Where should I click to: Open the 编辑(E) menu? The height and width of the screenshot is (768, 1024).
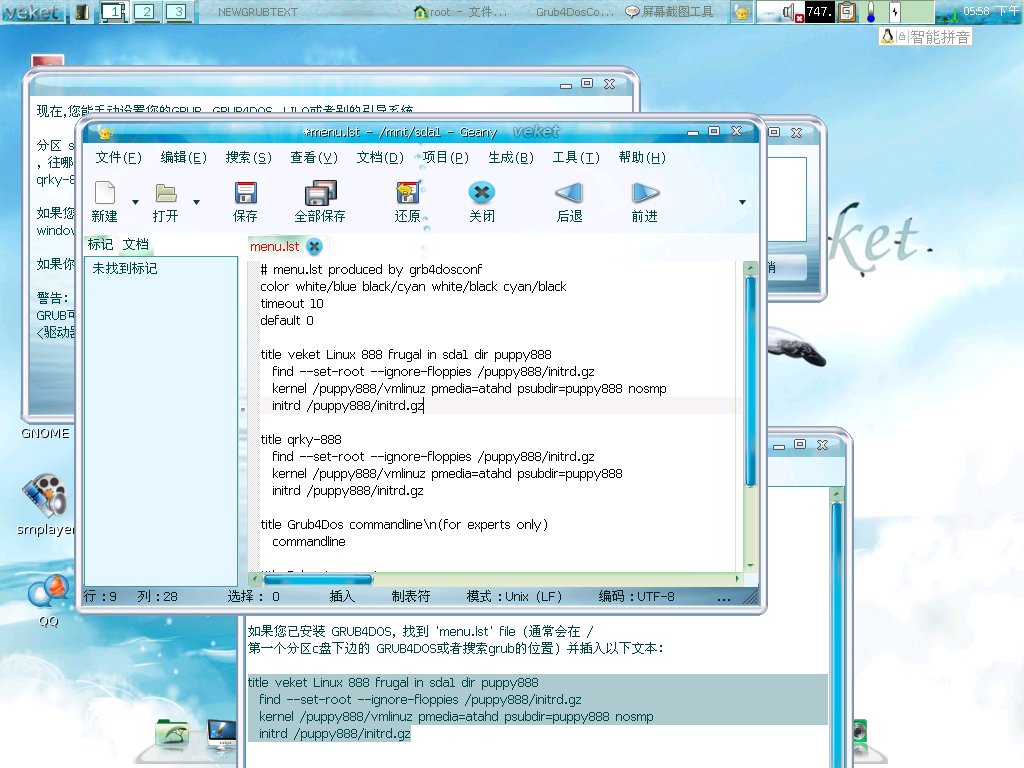point(184,157)
